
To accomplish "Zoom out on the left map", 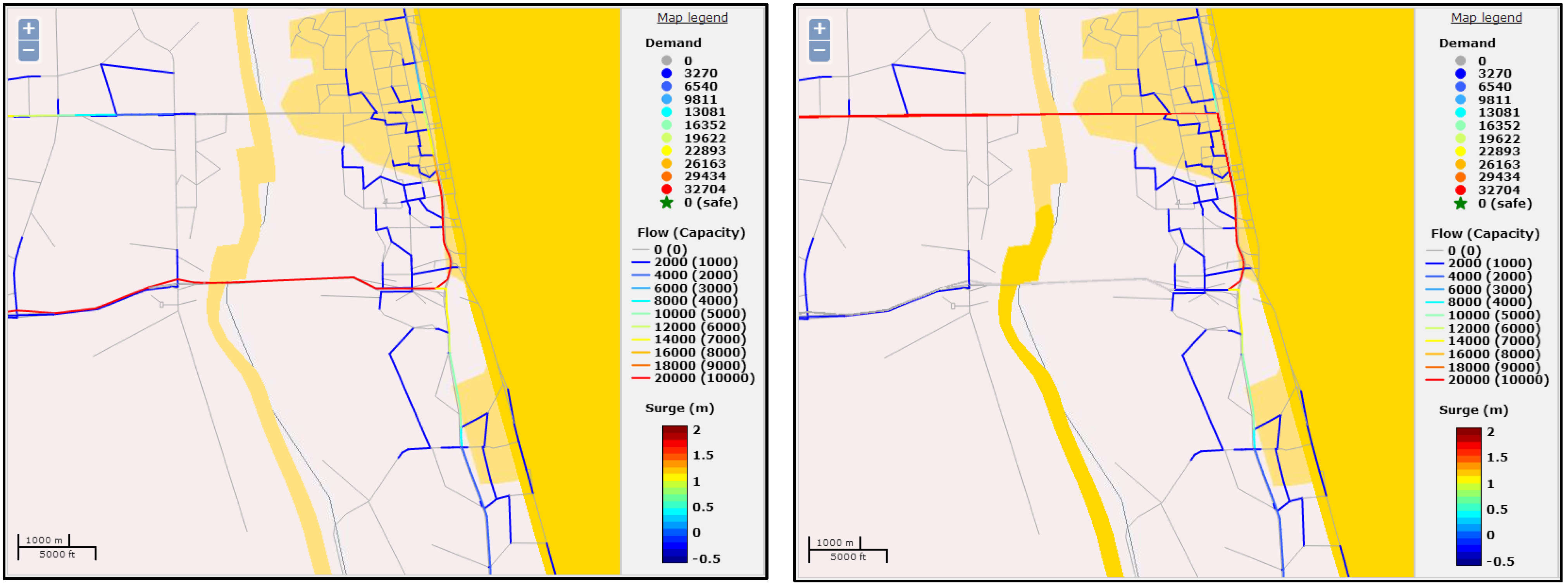I will 29,50.
